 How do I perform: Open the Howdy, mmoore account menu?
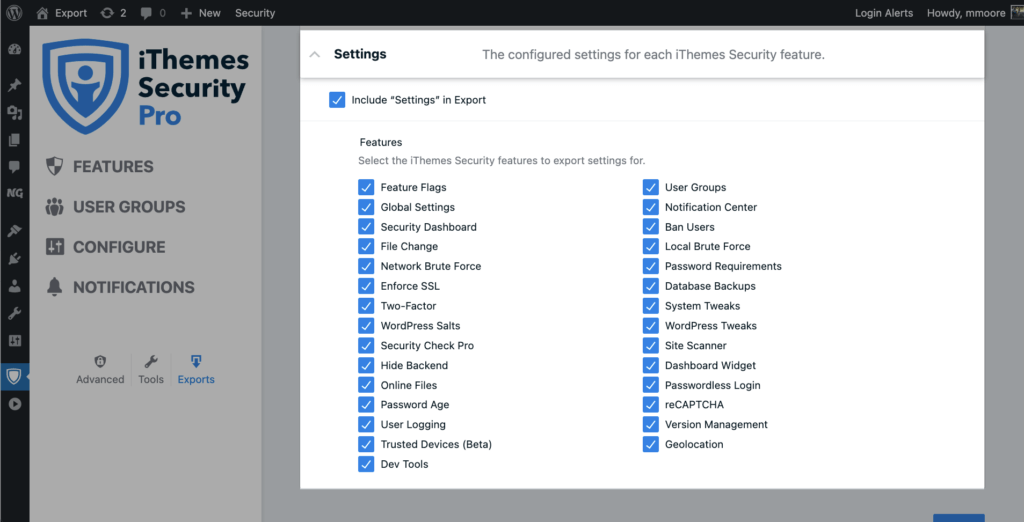click(973, 13)
